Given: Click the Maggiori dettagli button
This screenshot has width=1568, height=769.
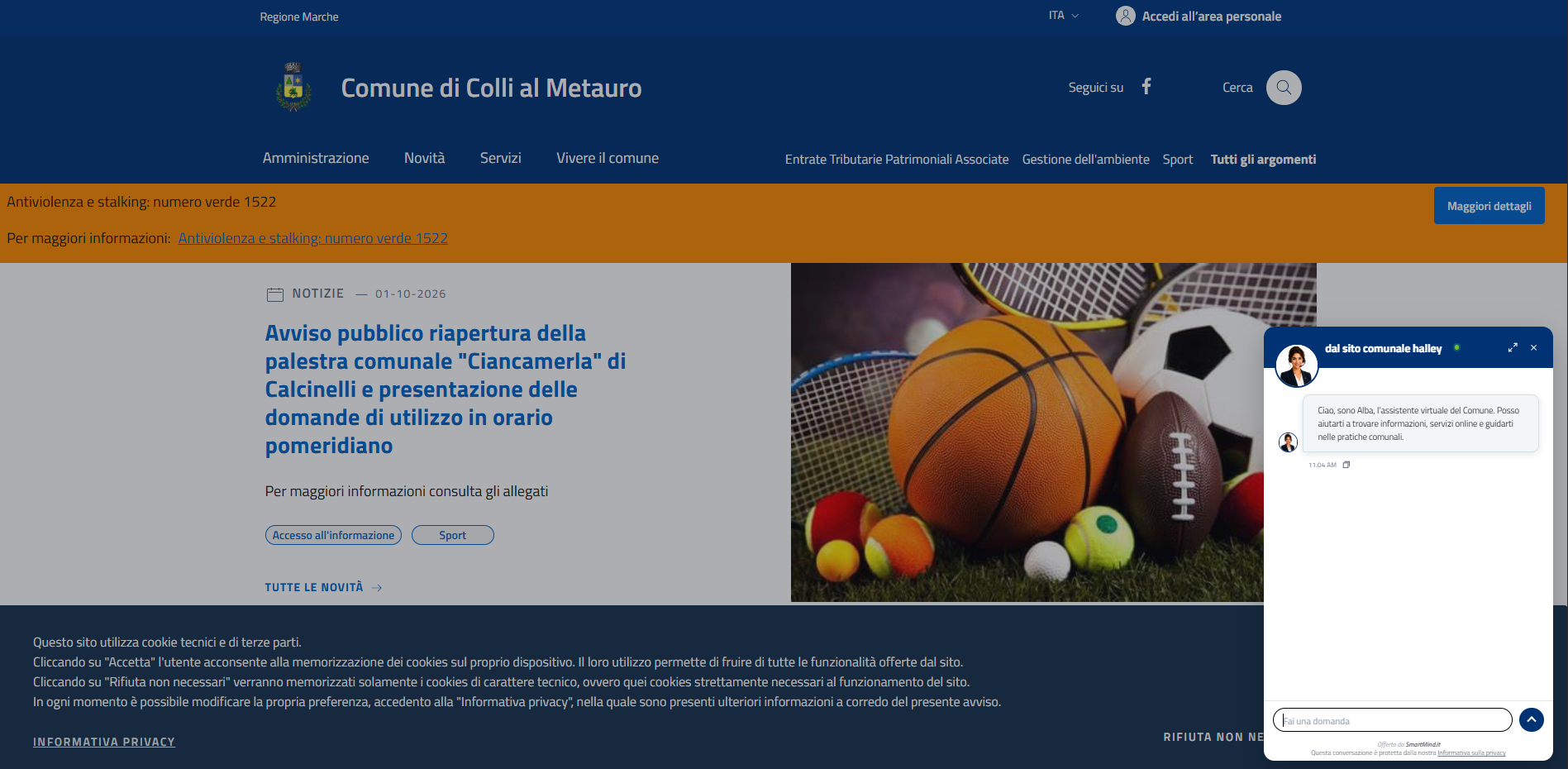Looking at the screenshot, I should 1489,206.
